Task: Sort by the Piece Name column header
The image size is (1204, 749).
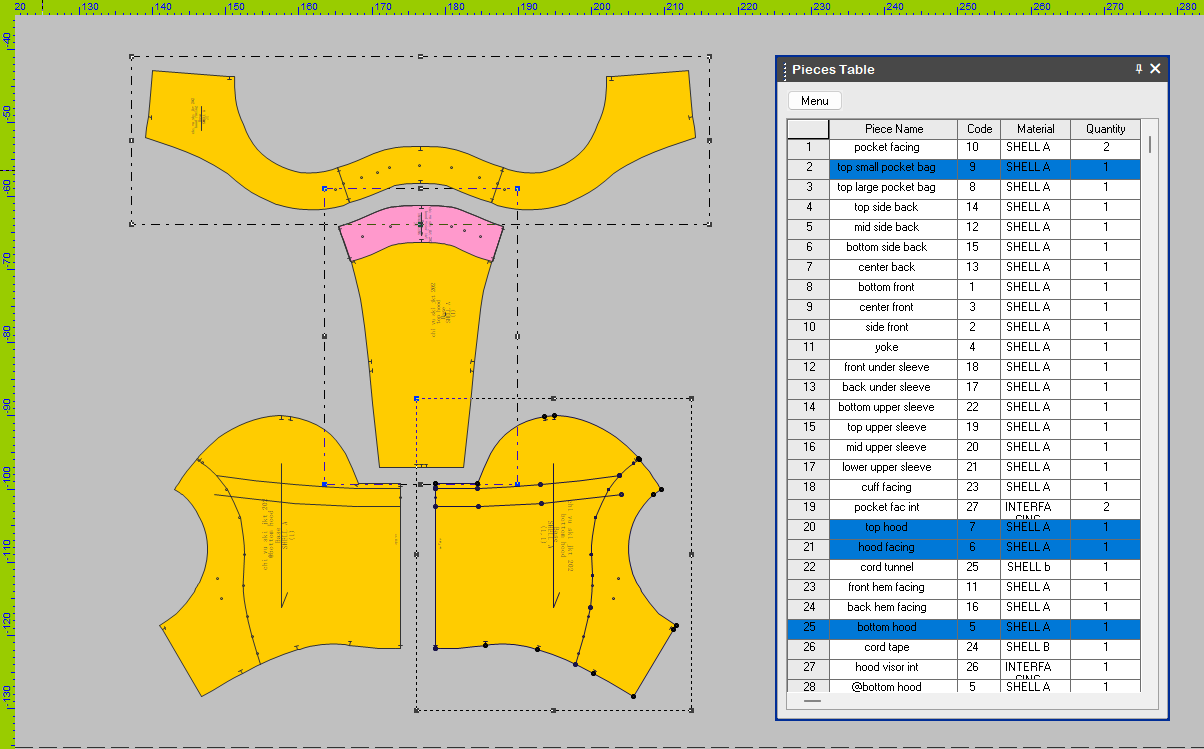Action: (891, 128)
